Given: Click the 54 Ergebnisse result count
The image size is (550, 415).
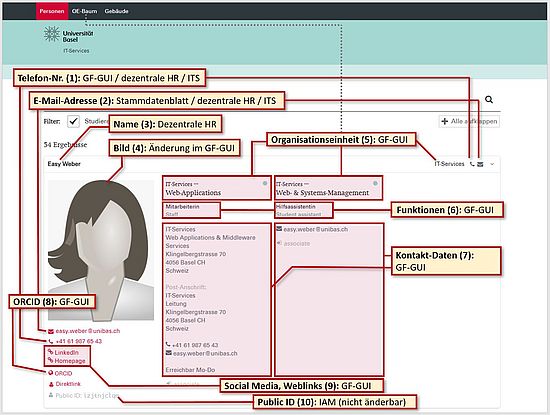Looking at the screenshot, I should tap(65, 145).
